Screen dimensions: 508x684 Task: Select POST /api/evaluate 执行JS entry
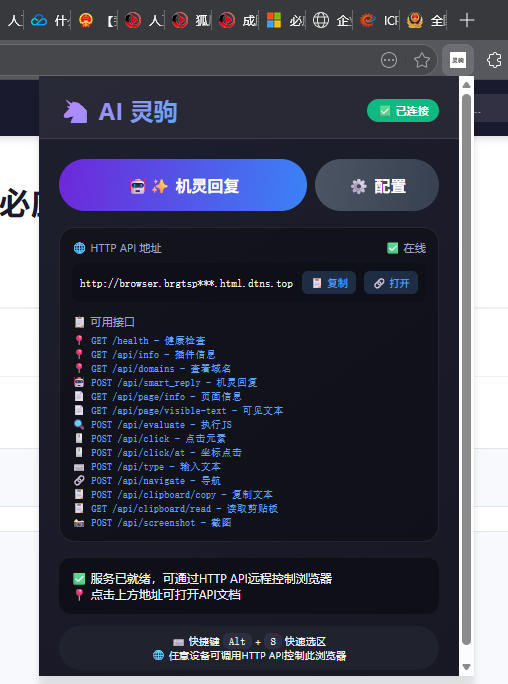(161, 424)
